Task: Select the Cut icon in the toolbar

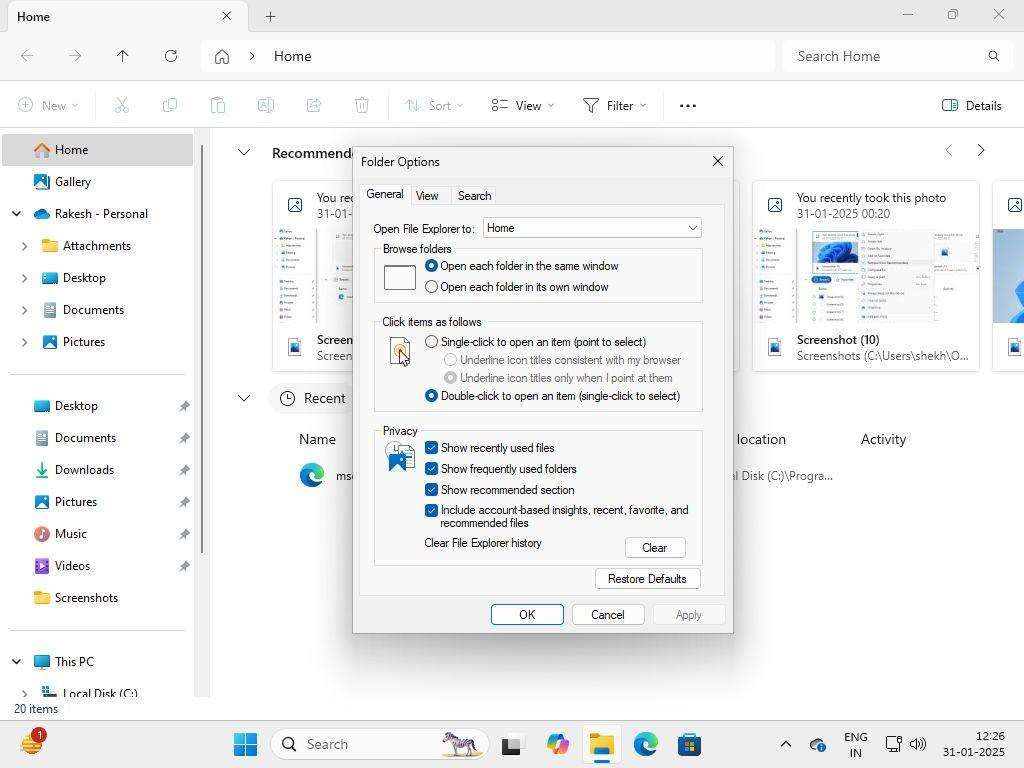Action: (x=122, y=105)
